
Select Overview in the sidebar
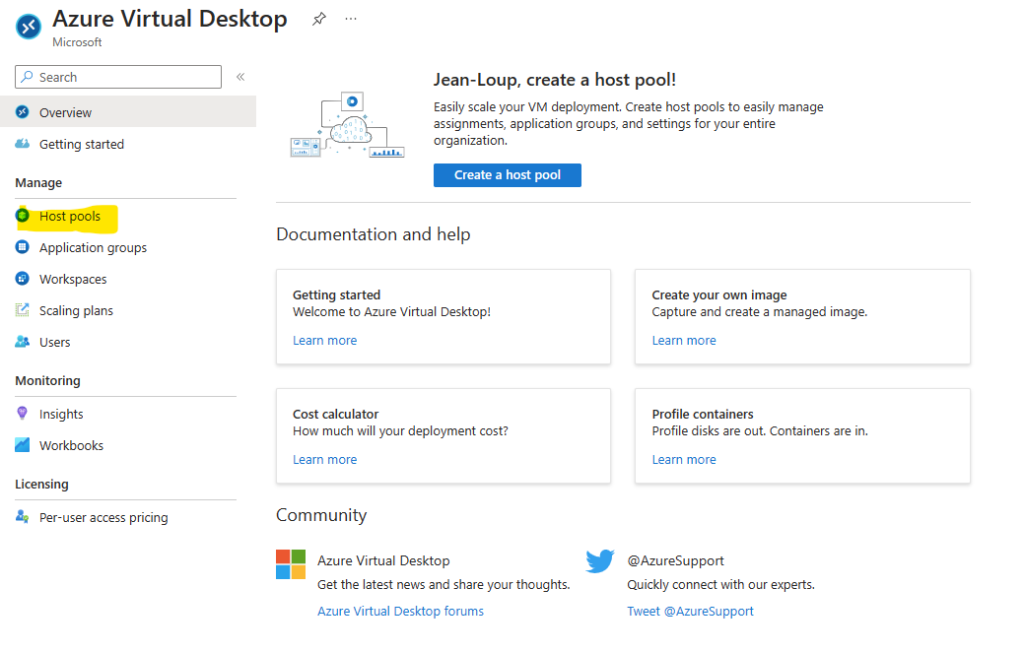click(128, 112)
